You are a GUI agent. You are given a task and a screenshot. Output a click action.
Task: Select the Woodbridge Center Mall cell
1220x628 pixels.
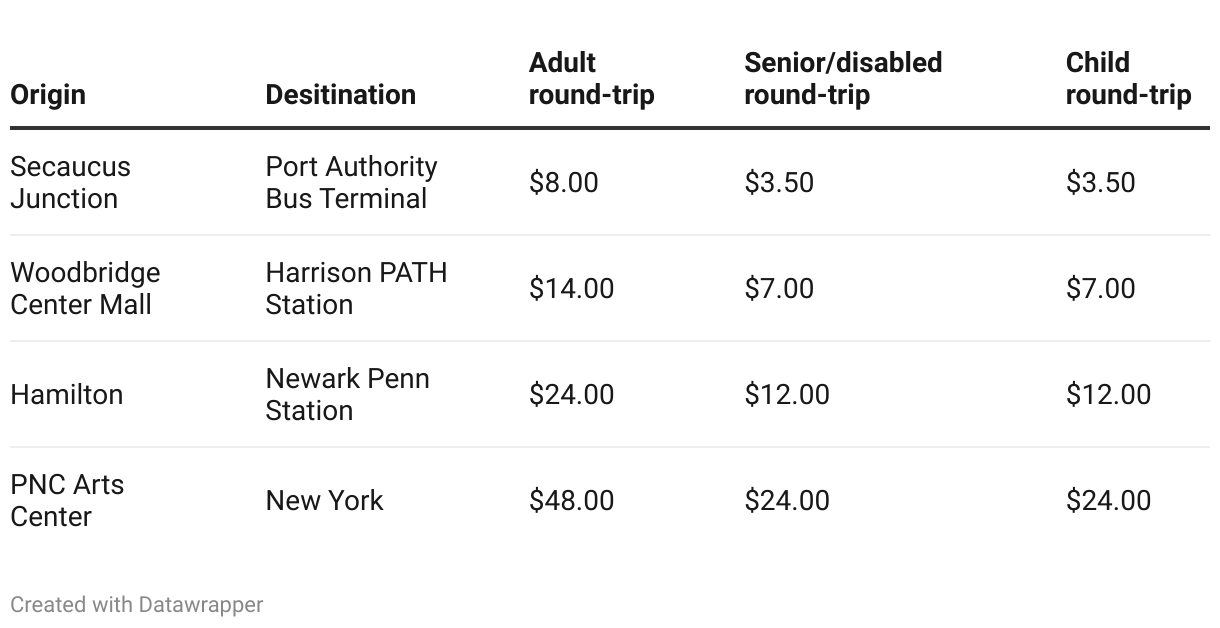(x=85, y=288)
